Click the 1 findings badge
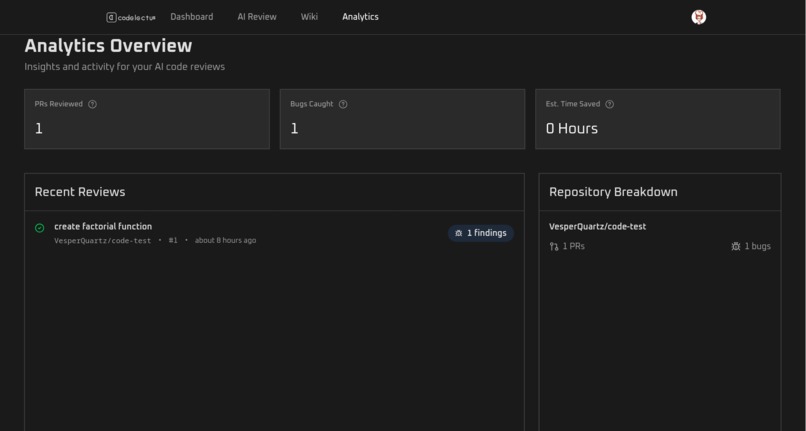The width and height of the screenshot is (806, 431). (x=481, y=233)
